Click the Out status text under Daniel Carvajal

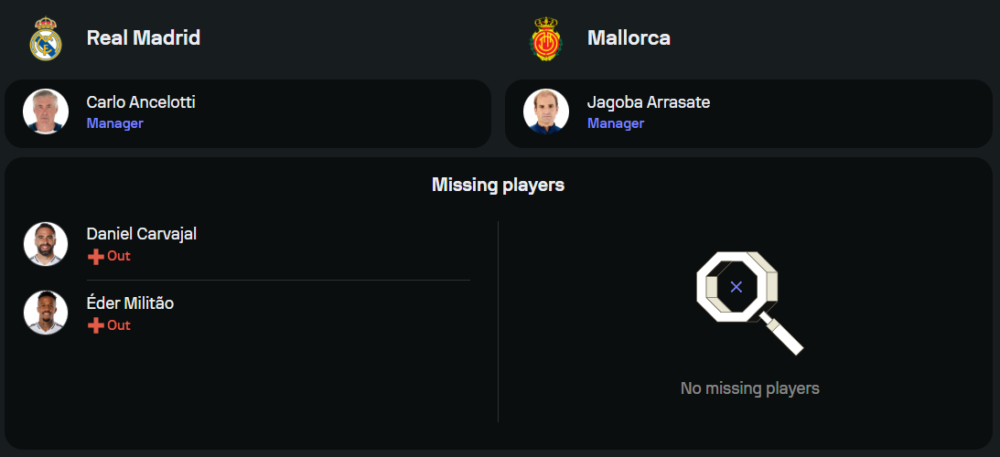[119, 256]
